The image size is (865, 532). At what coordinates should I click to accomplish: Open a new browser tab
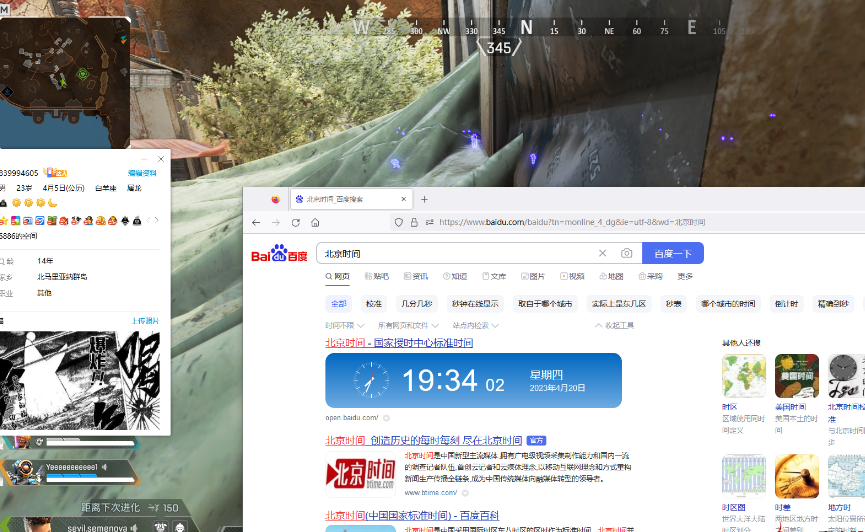tap(424, 199)
